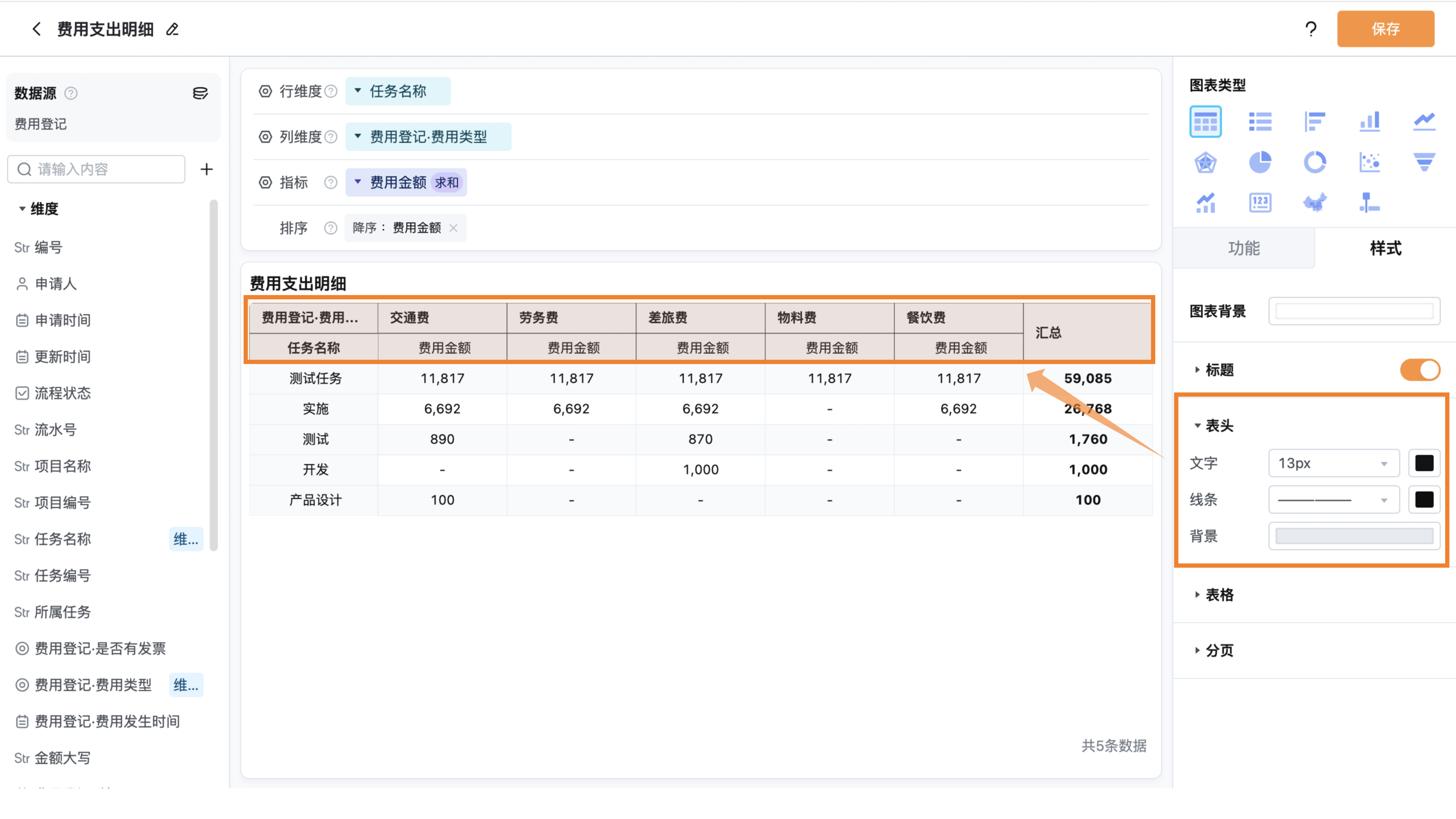Click the 产品设计 row label
Image resolution: width=1456 pixels, height=819 pixels.
click(315, 500)
